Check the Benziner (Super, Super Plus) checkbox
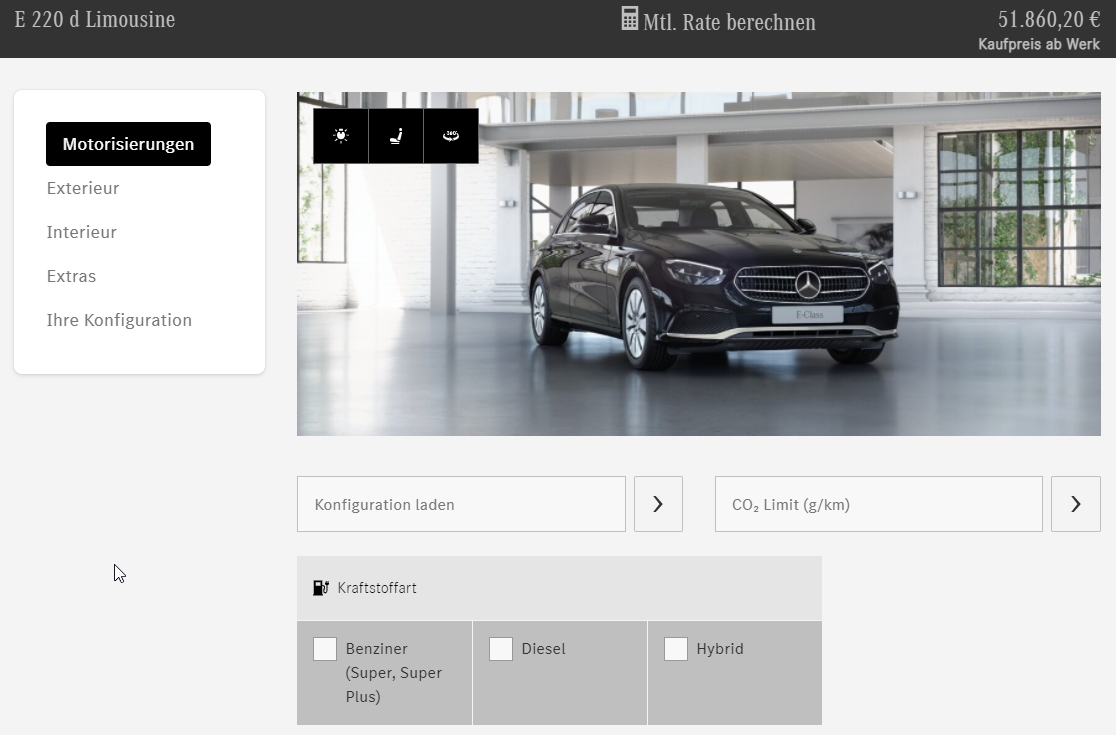Image resolution: width=1116 pixels, height=735 pixels. [x=325, y=649]
